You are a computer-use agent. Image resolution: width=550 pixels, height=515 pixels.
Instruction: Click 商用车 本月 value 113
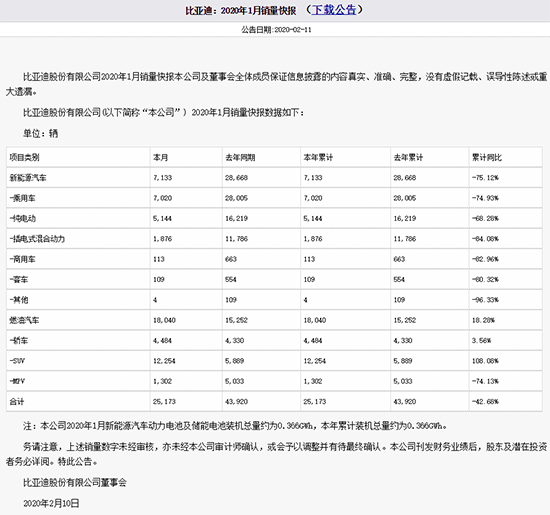click(x=159, y=259)
